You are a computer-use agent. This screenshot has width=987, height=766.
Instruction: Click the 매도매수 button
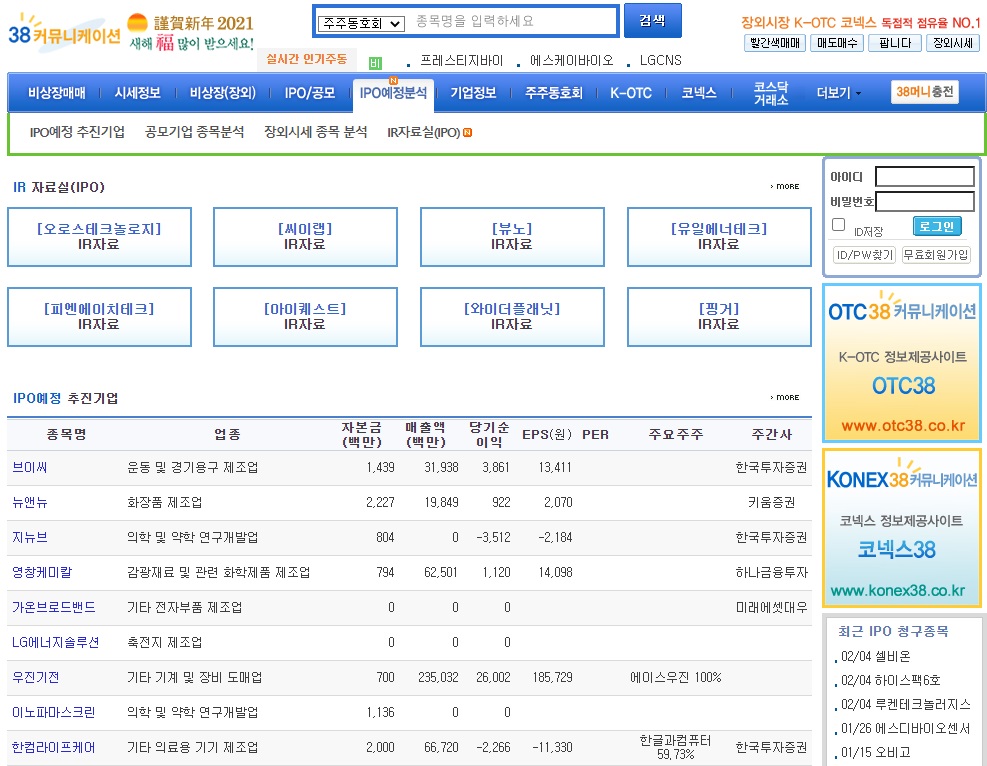click(837, 43)
